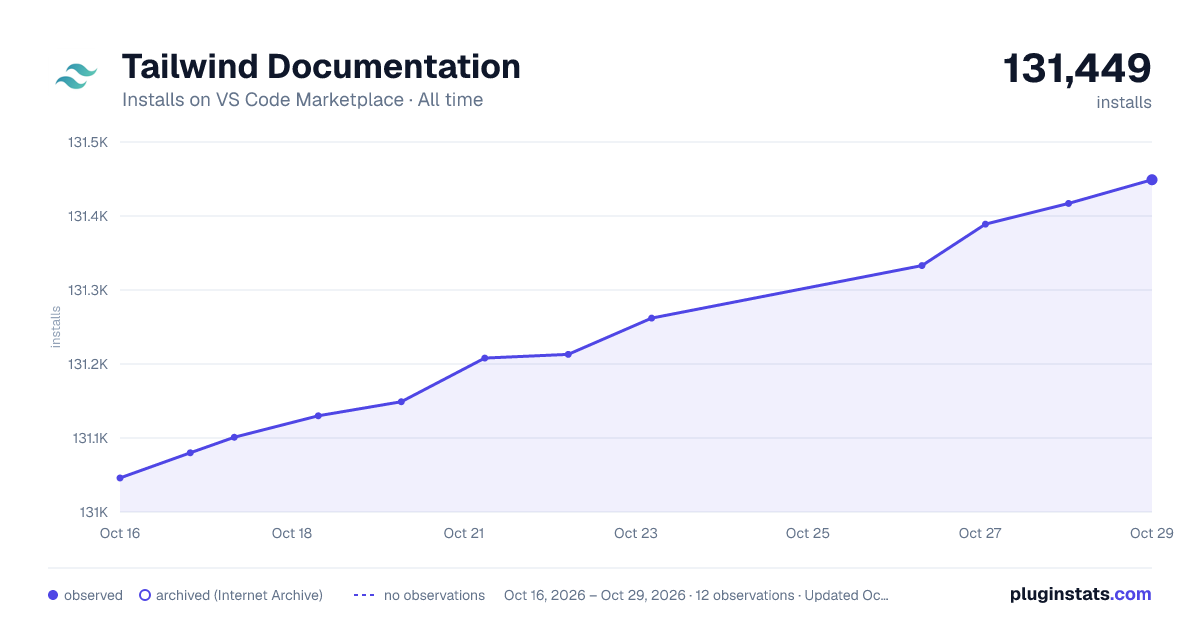This screenshot has width=1200, height=630.
Task: Click the 'Tailwind Documentation' title
Action: pyautogui.click(x=321, y=67)
